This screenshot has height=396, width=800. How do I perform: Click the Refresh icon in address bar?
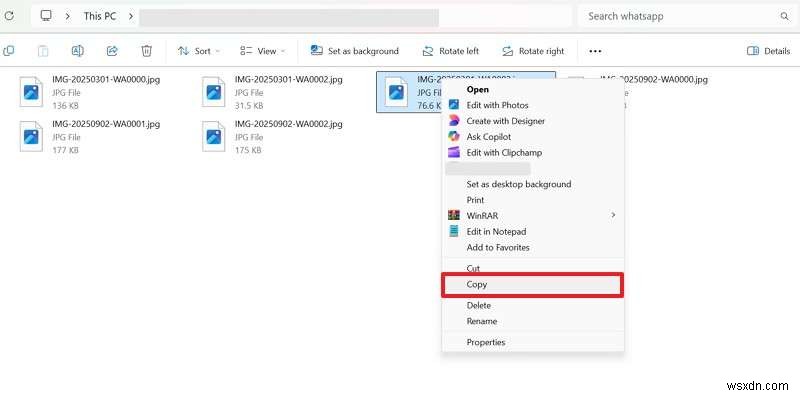pos(9,16)
